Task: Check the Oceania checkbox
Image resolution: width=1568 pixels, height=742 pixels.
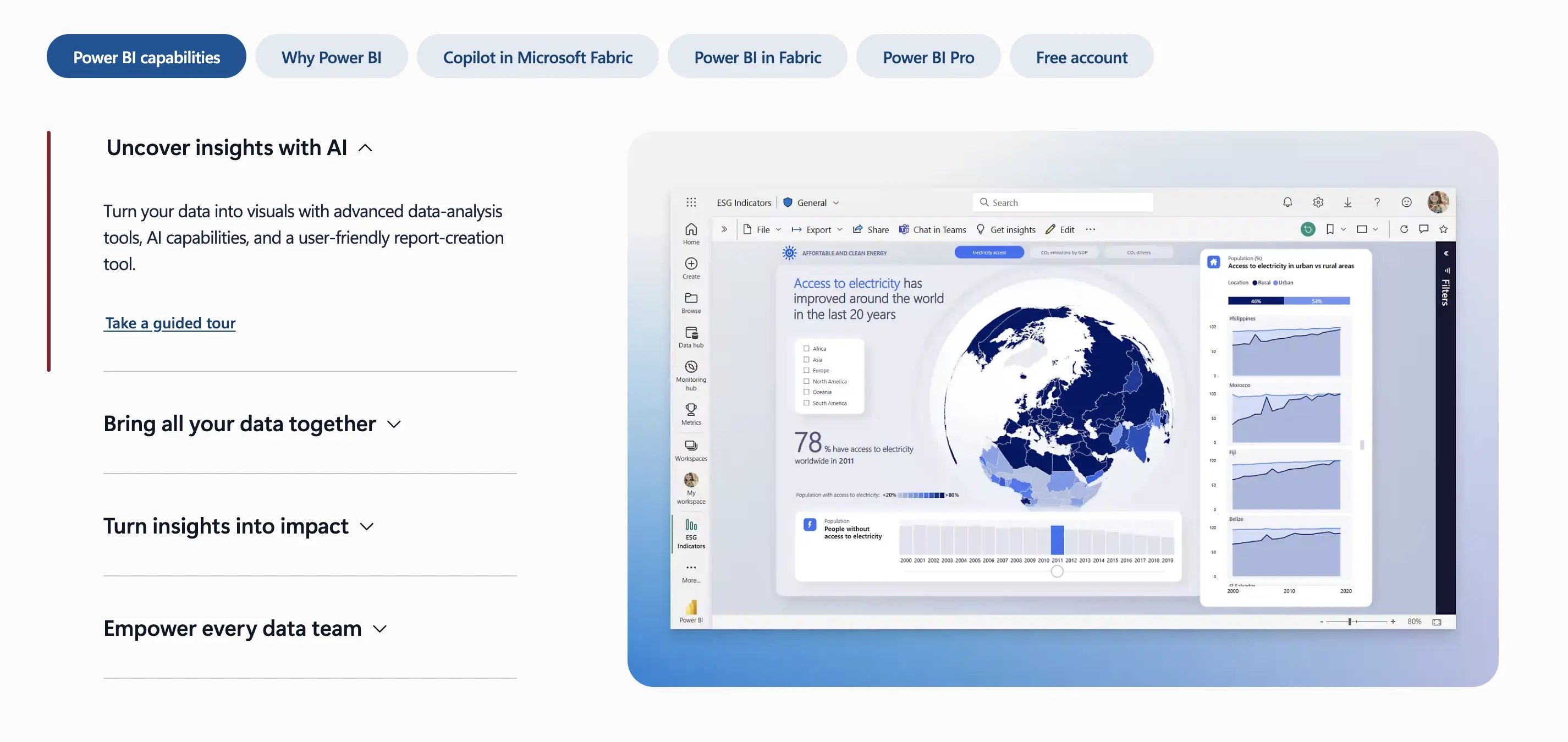Action: [x=806, y=392]
